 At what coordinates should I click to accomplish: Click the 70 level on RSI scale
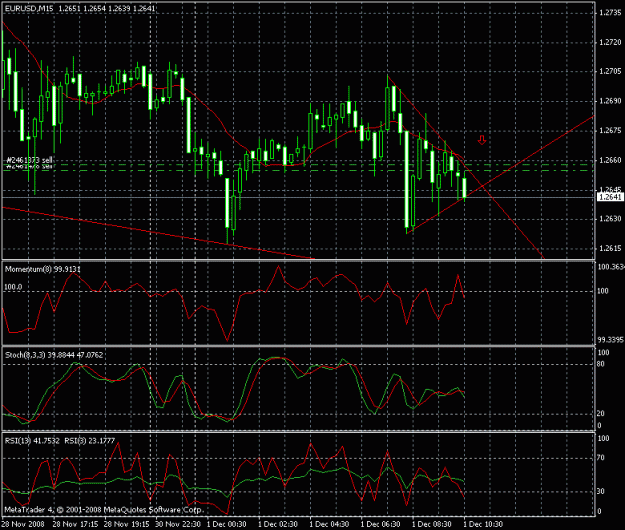pyautogui.click(x=600, y=458)
